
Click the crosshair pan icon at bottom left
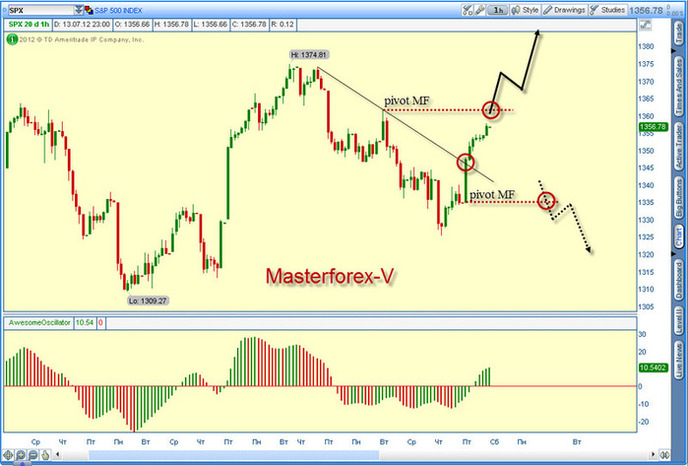click(x=8, y=455)
